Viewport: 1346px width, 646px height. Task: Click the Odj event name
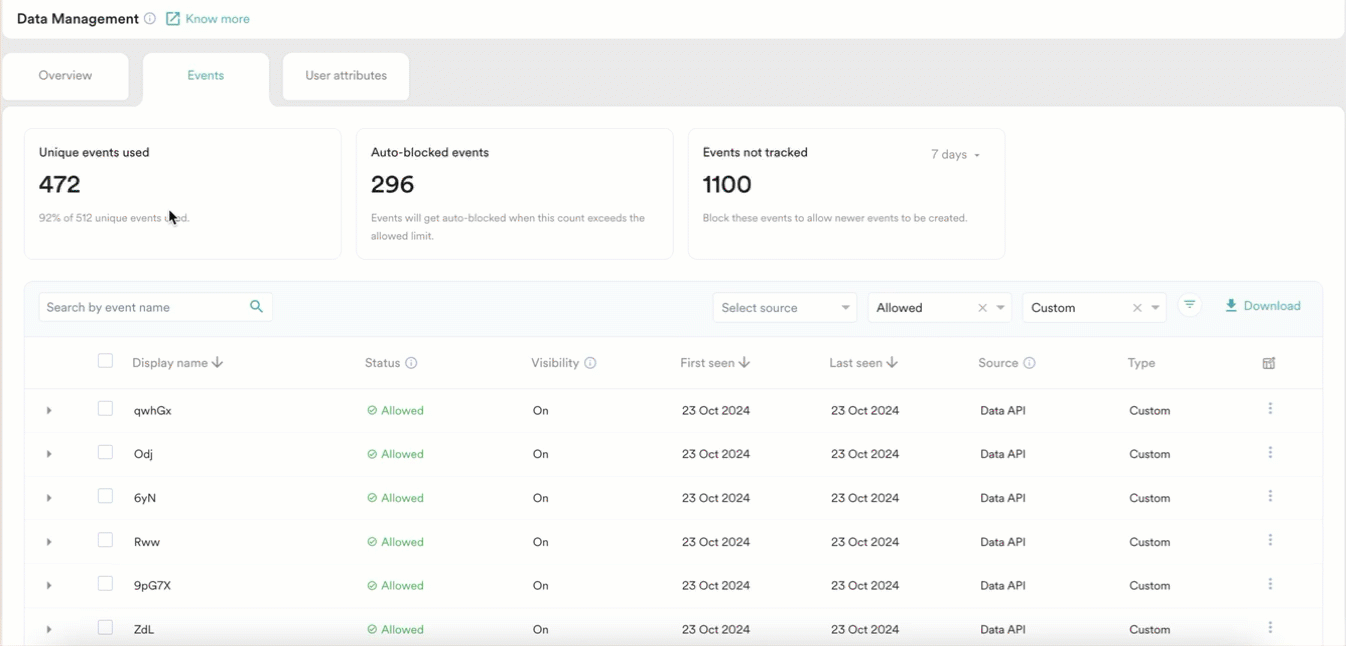[143, 454]
